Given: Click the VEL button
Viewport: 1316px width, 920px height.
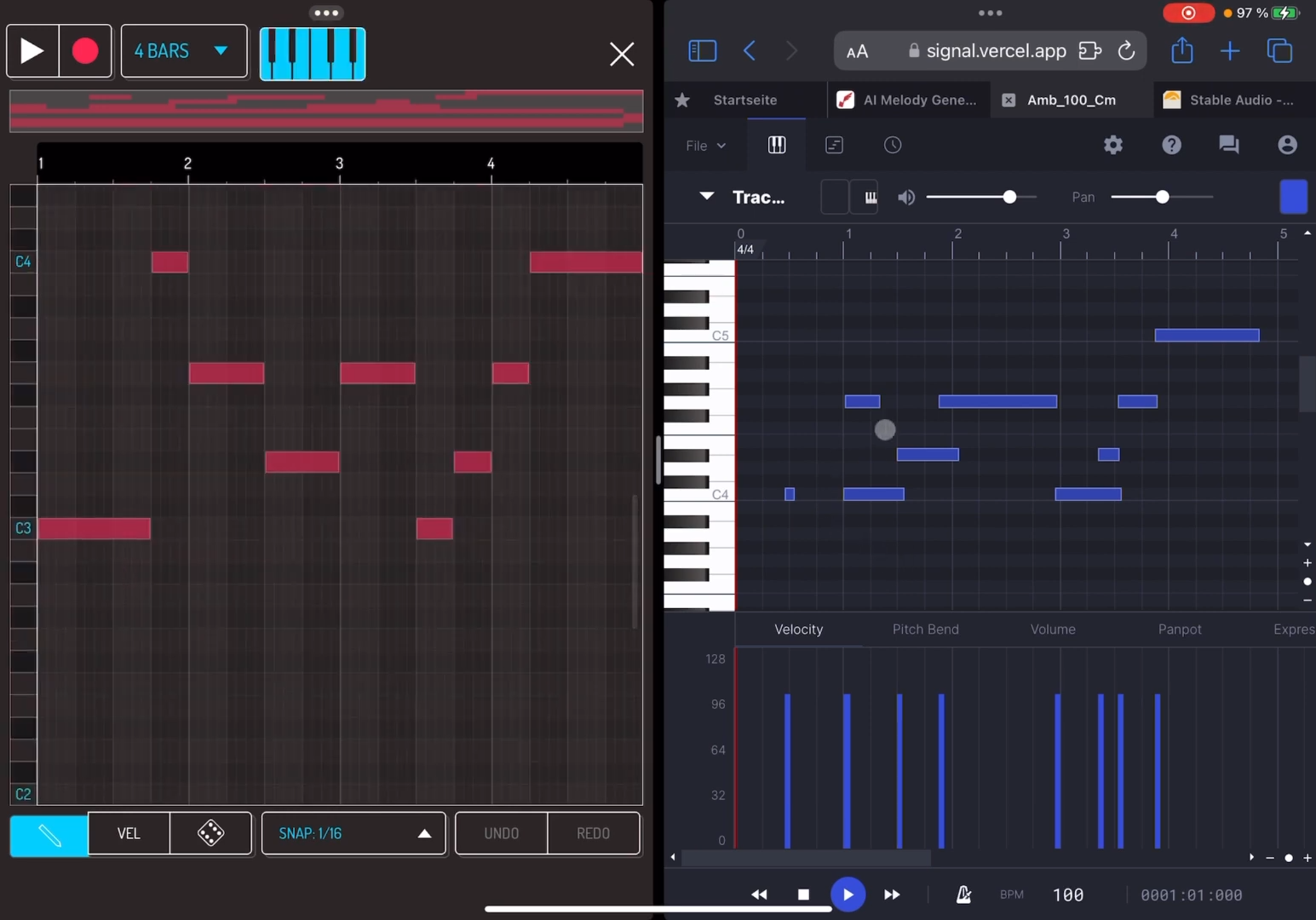Looking at the screenshot, I should tap(129, 833).
